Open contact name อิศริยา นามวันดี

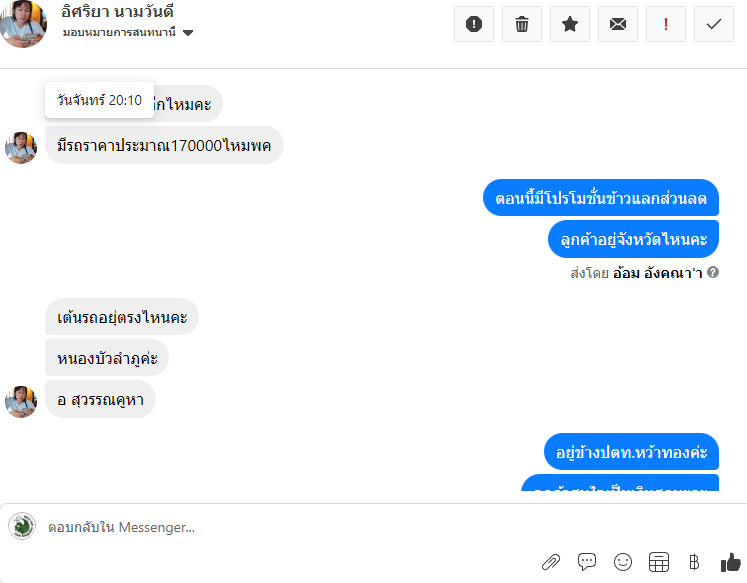point(117,11)
